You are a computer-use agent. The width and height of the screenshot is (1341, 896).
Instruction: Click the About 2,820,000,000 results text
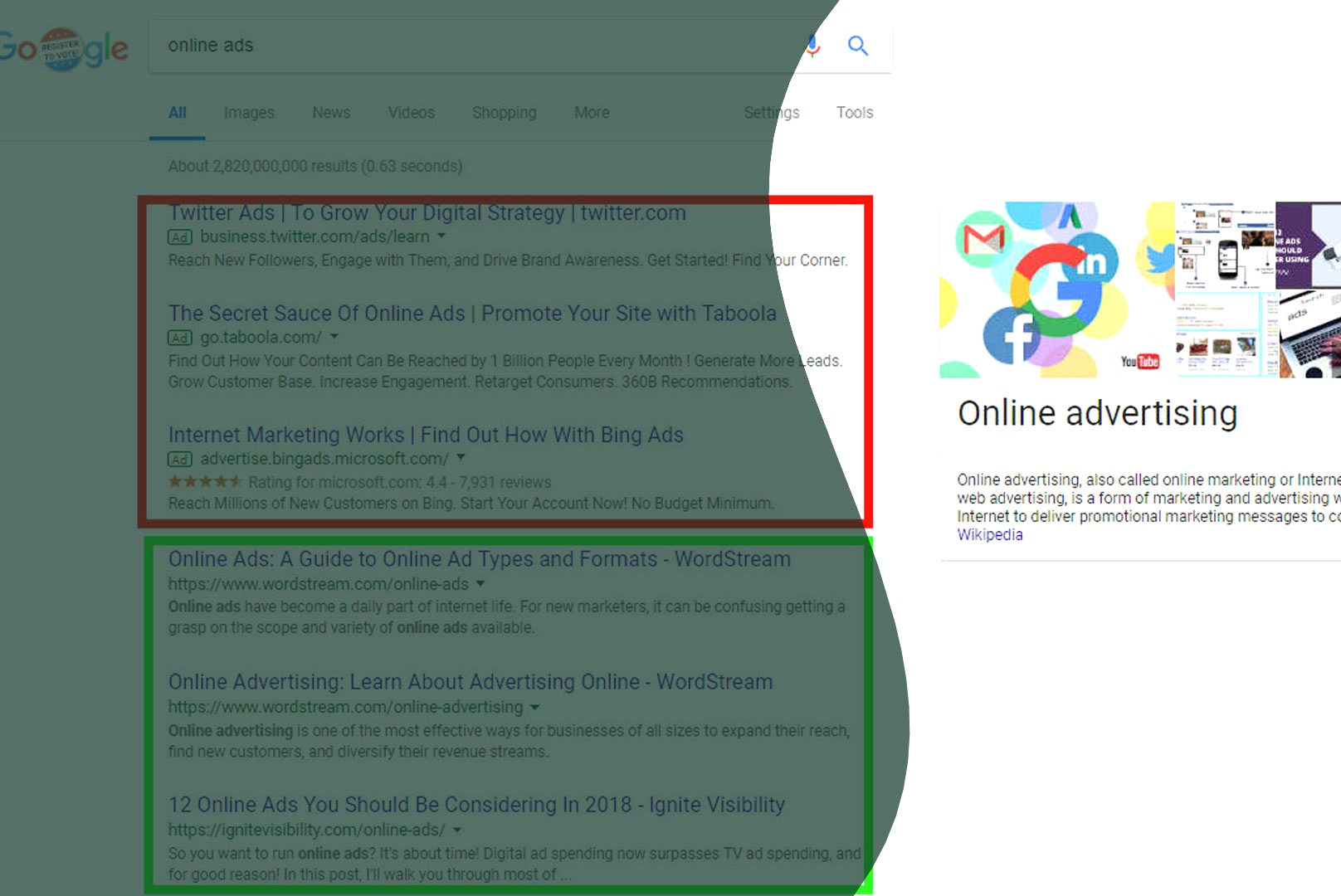315,166
